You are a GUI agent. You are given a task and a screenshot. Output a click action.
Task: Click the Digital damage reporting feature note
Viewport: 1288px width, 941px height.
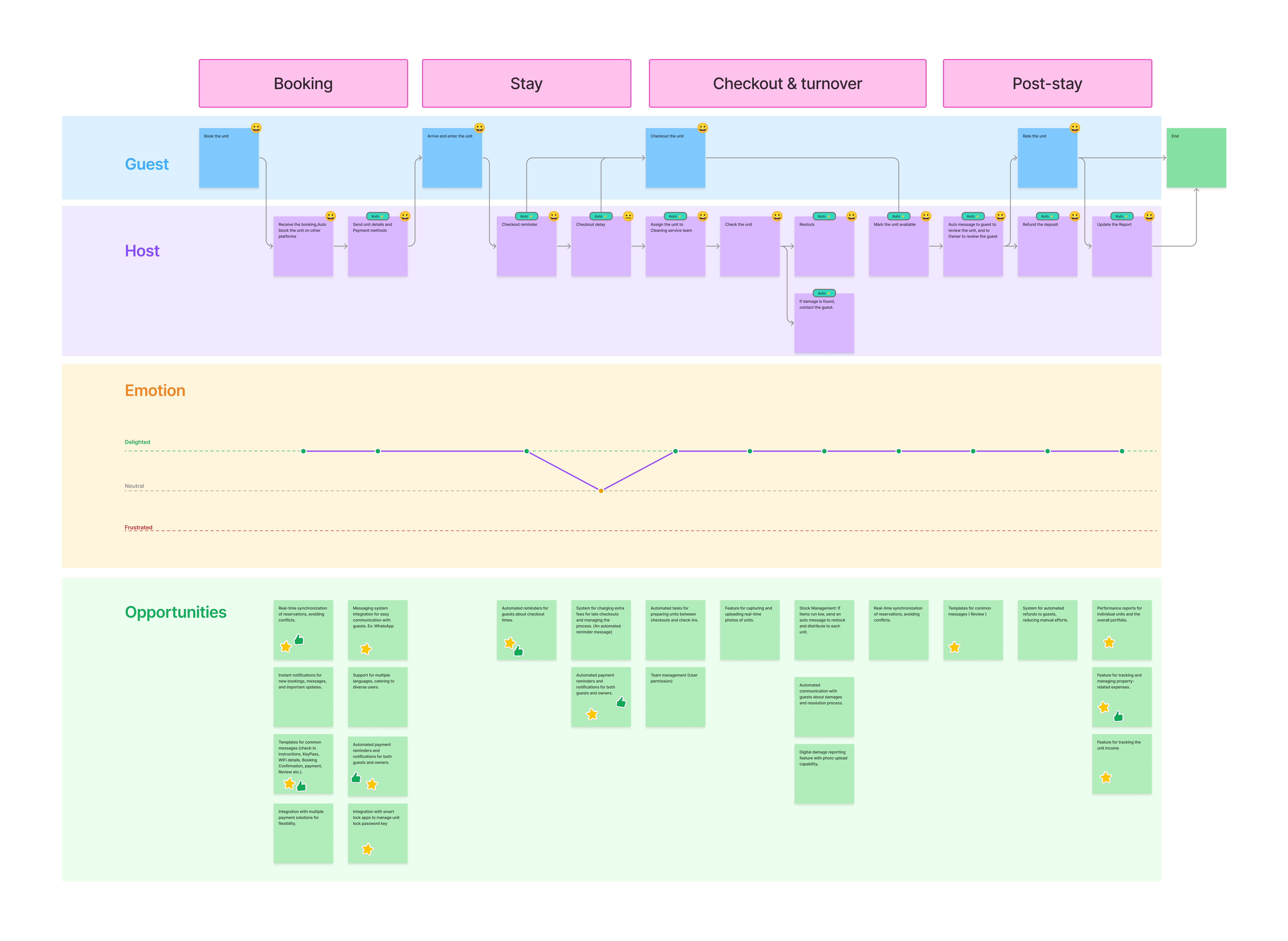(x=824, y=773)
